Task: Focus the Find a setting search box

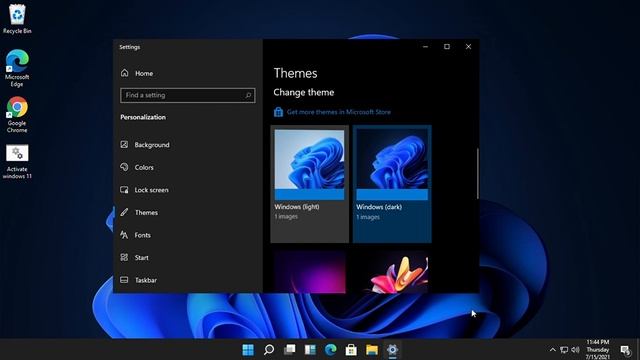Action: point(188,95)
